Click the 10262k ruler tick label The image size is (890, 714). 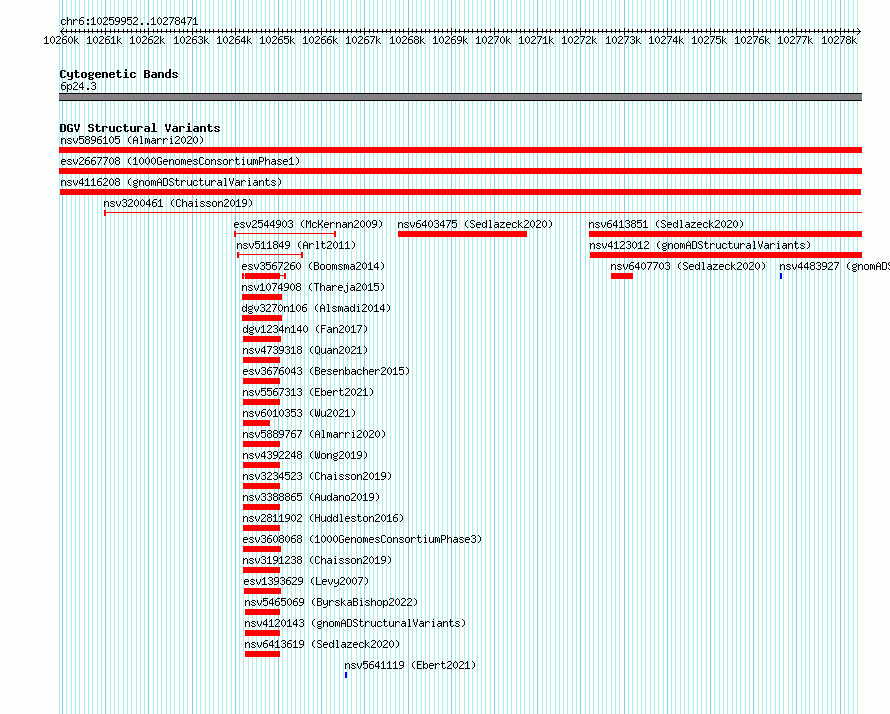[147, 40]
